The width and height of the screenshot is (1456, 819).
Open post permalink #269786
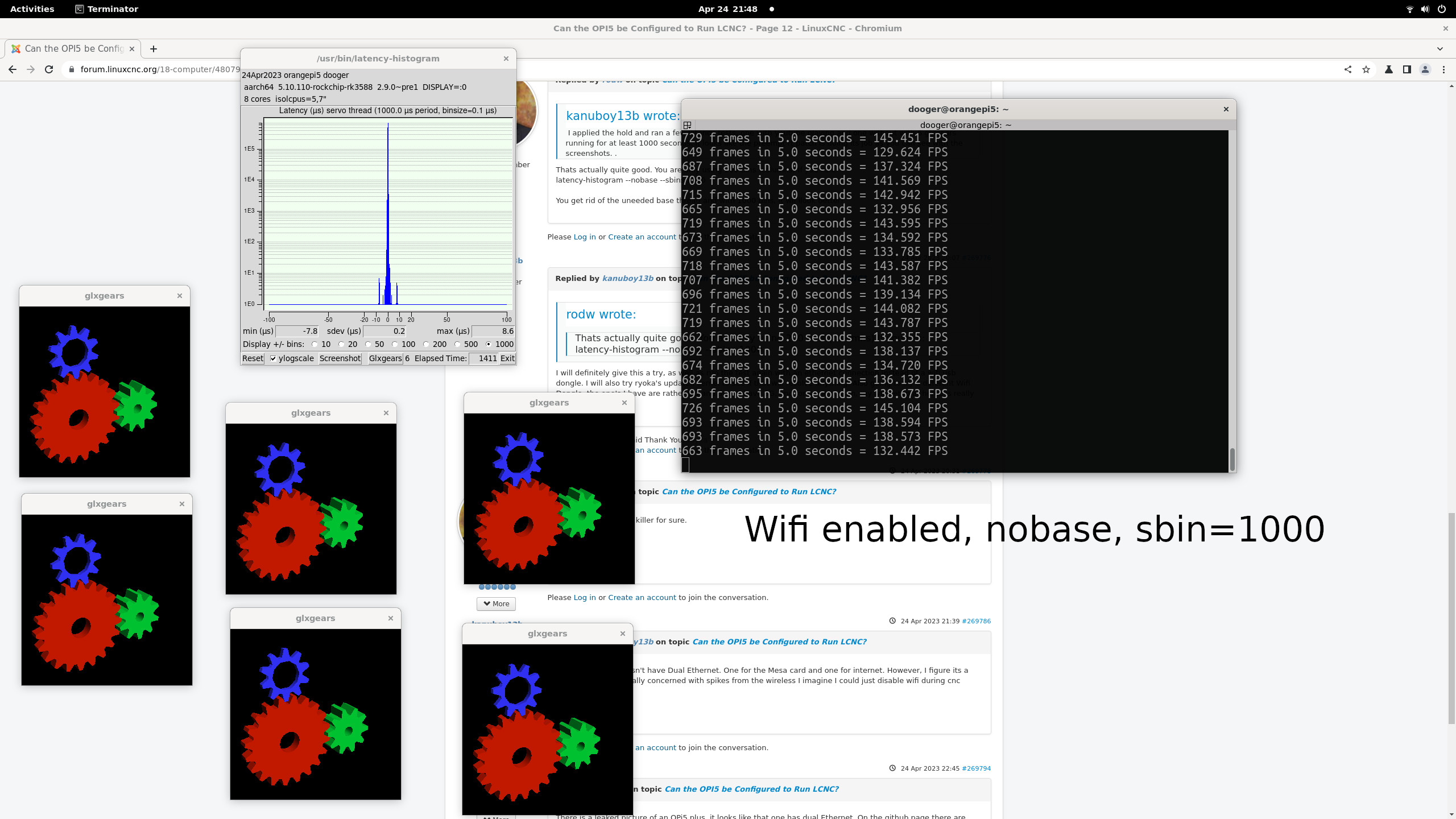(x=976, y=621)
